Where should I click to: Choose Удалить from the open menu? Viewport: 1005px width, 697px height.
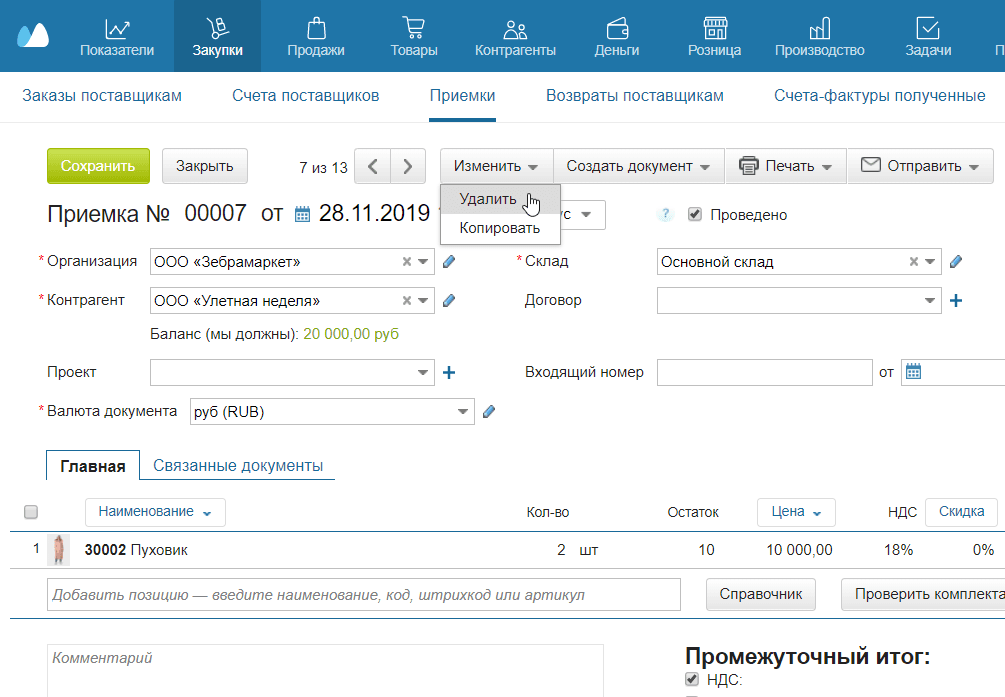point(489,198)
